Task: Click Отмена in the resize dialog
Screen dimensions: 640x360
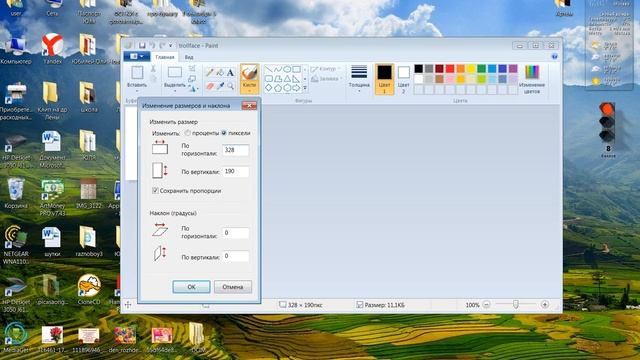Action: pos(233,287)
